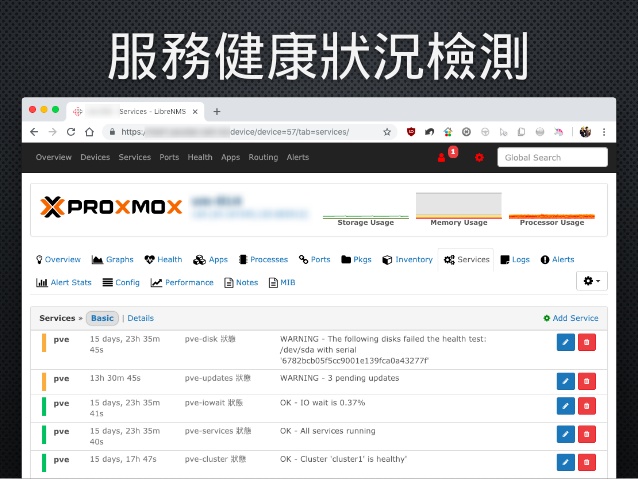
Task: Delete the pve-cluster service
Action: (587, 462)
